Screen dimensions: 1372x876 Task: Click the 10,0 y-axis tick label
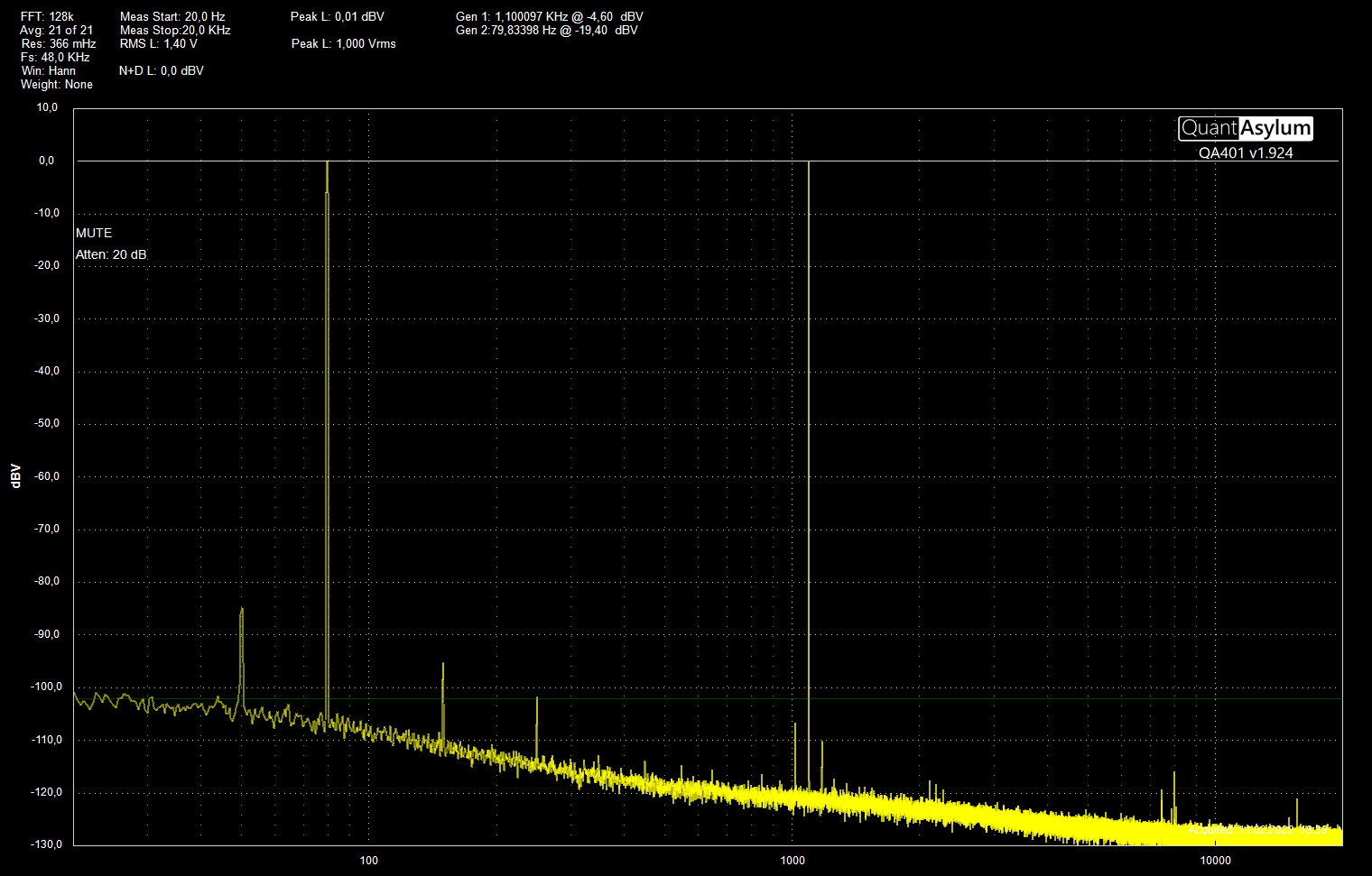point(47,107)
